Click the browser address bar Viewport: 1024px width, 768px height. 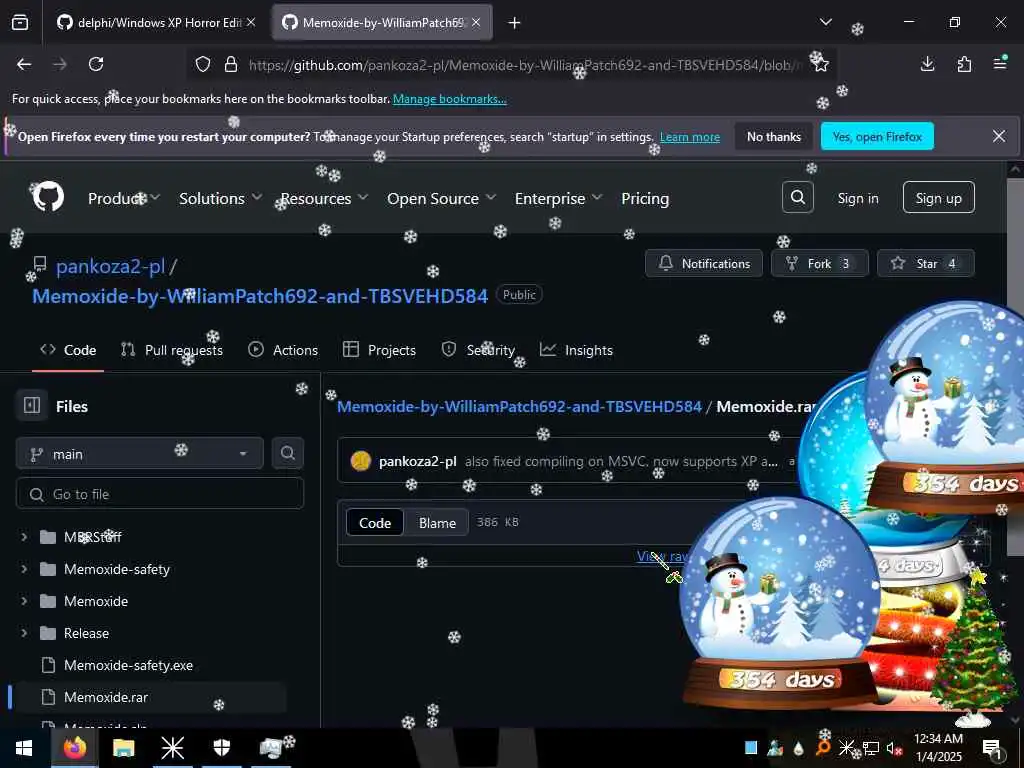[x=509, y=65]
